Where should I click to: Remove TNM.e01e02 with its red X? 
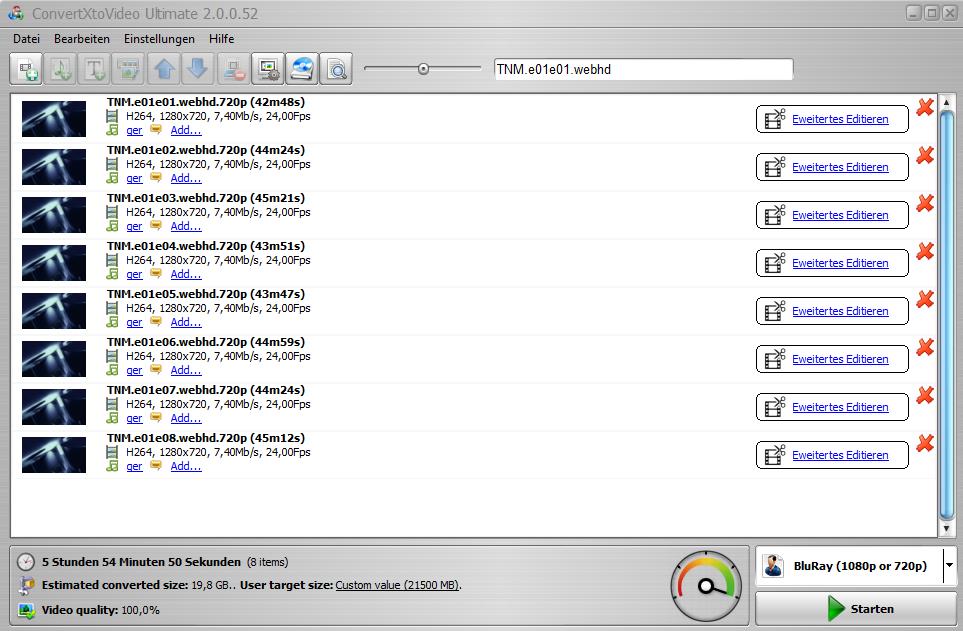tap(925, 155)
